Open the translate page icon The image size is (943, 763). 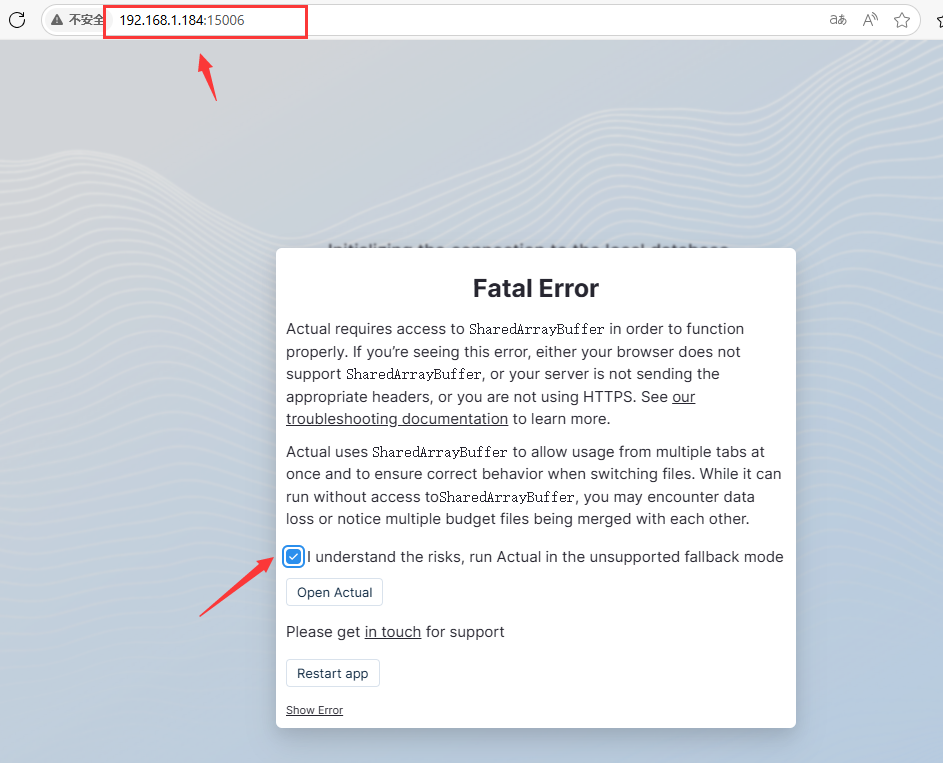tap(838, 20)
